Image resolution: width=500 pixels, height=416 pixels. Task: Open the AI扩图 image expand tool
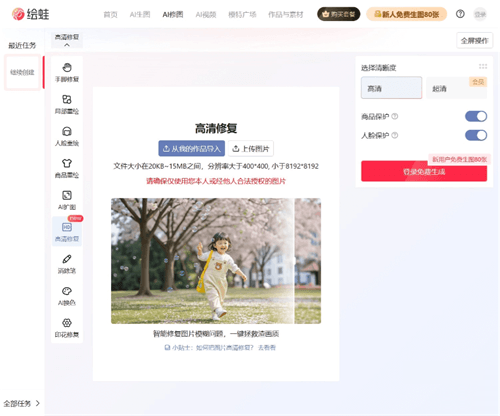[x=67, y=200]
